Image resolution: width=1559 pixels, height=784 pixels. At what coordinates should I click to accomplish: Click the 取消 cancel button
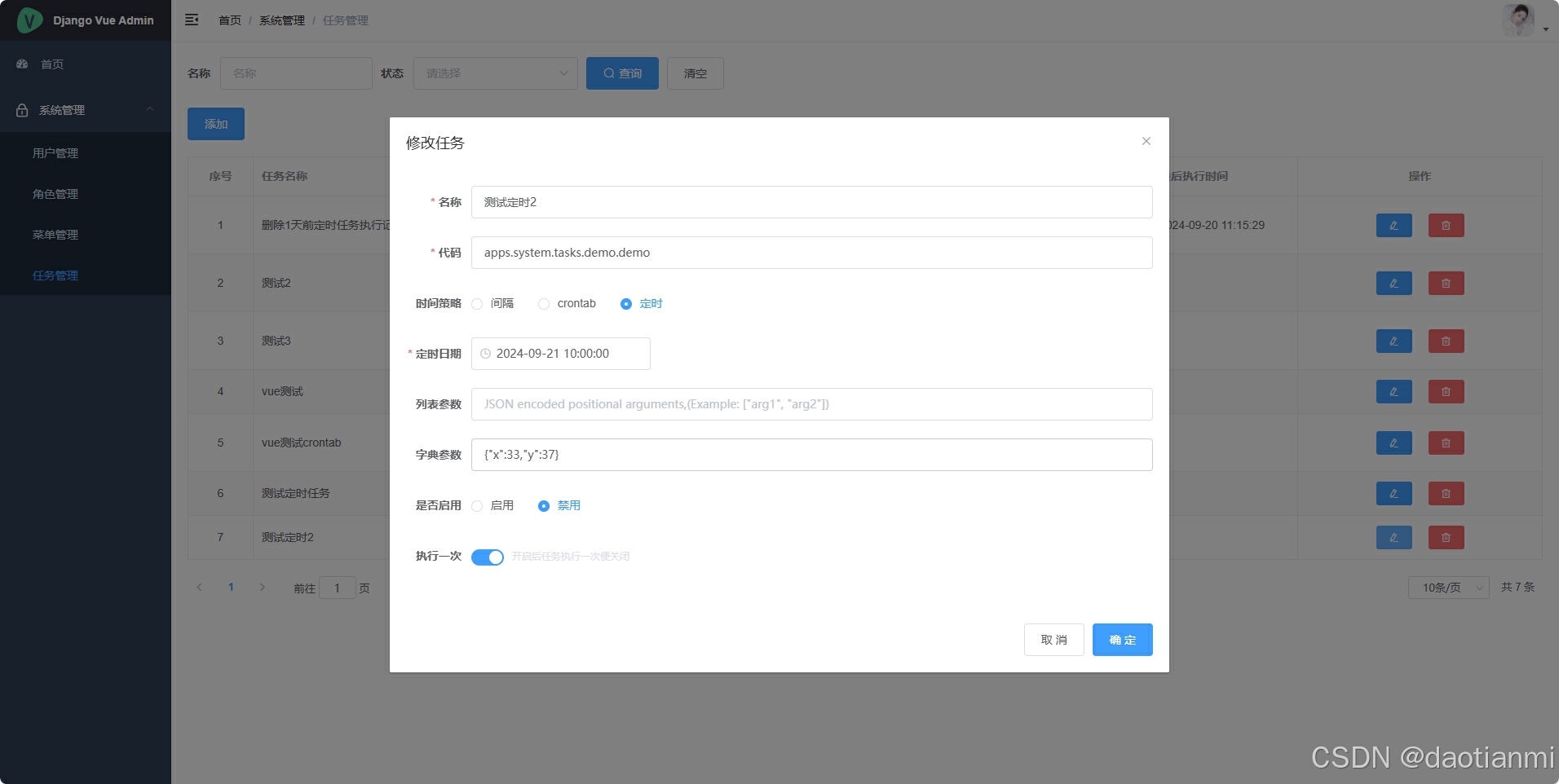coord(1054,640)
